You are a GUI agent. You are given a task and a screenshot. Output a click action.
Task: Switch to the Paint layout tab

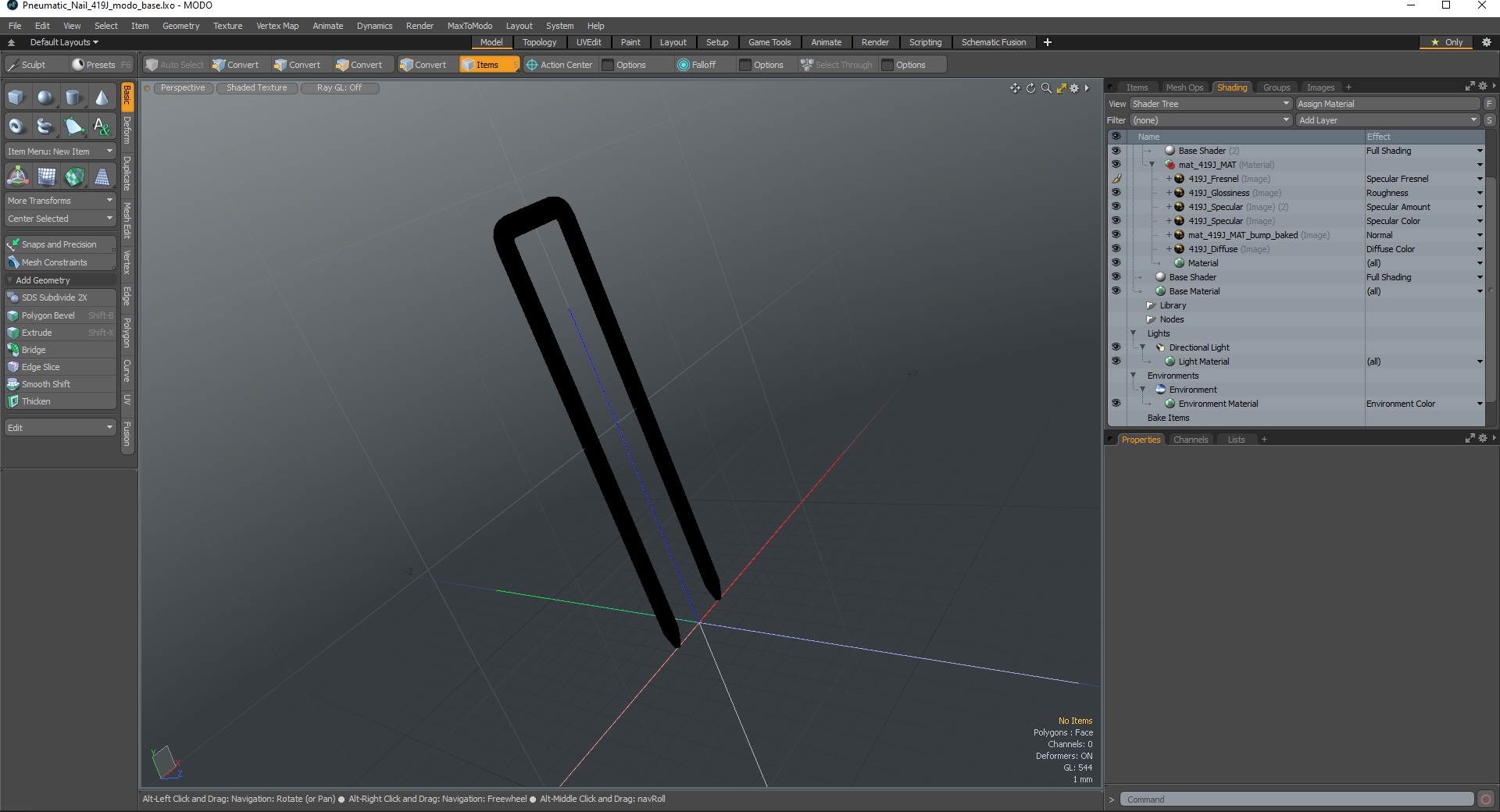tap(630, 42)
